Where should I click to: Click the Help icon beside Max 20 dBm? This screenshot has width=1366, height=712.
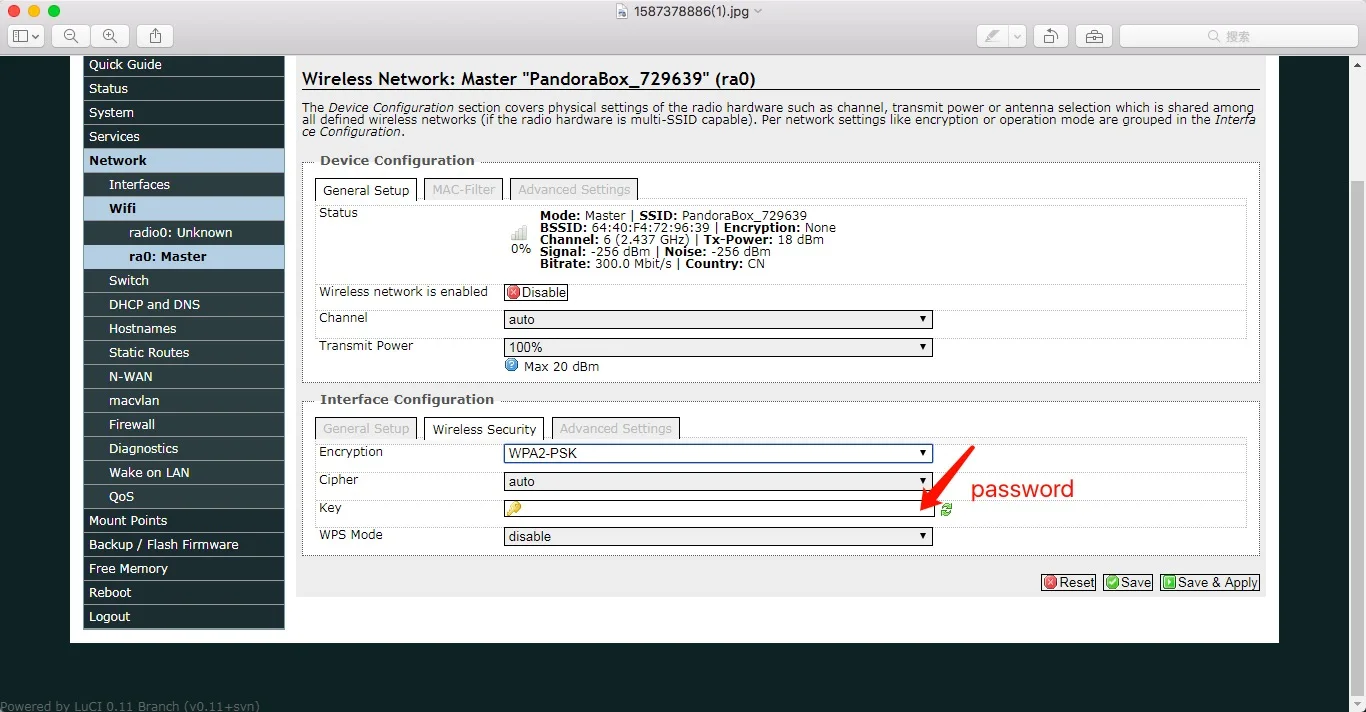[x=512, y=365]
